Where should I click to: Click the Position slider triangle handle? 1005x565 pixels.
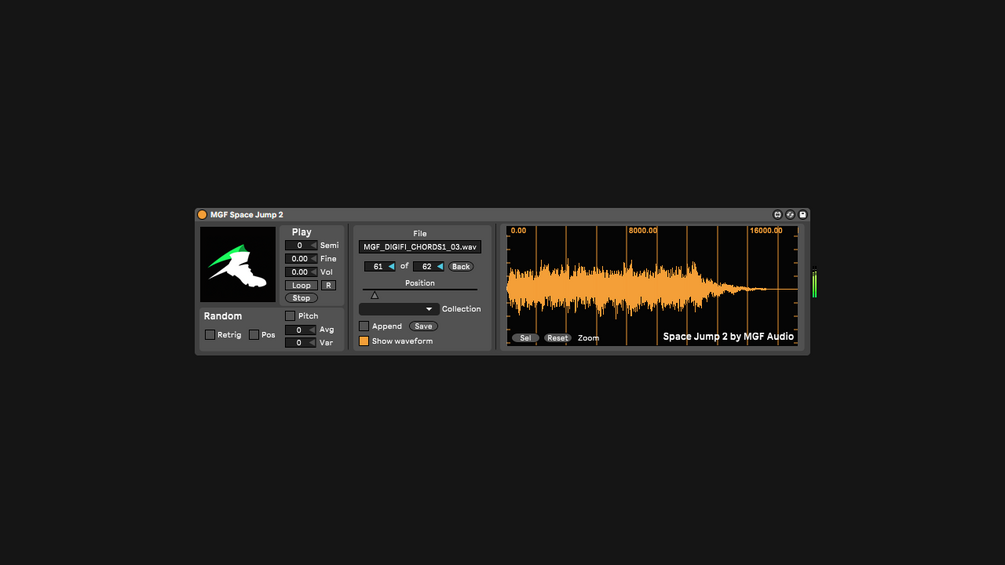pyautogui.click(x=375, y=295)
